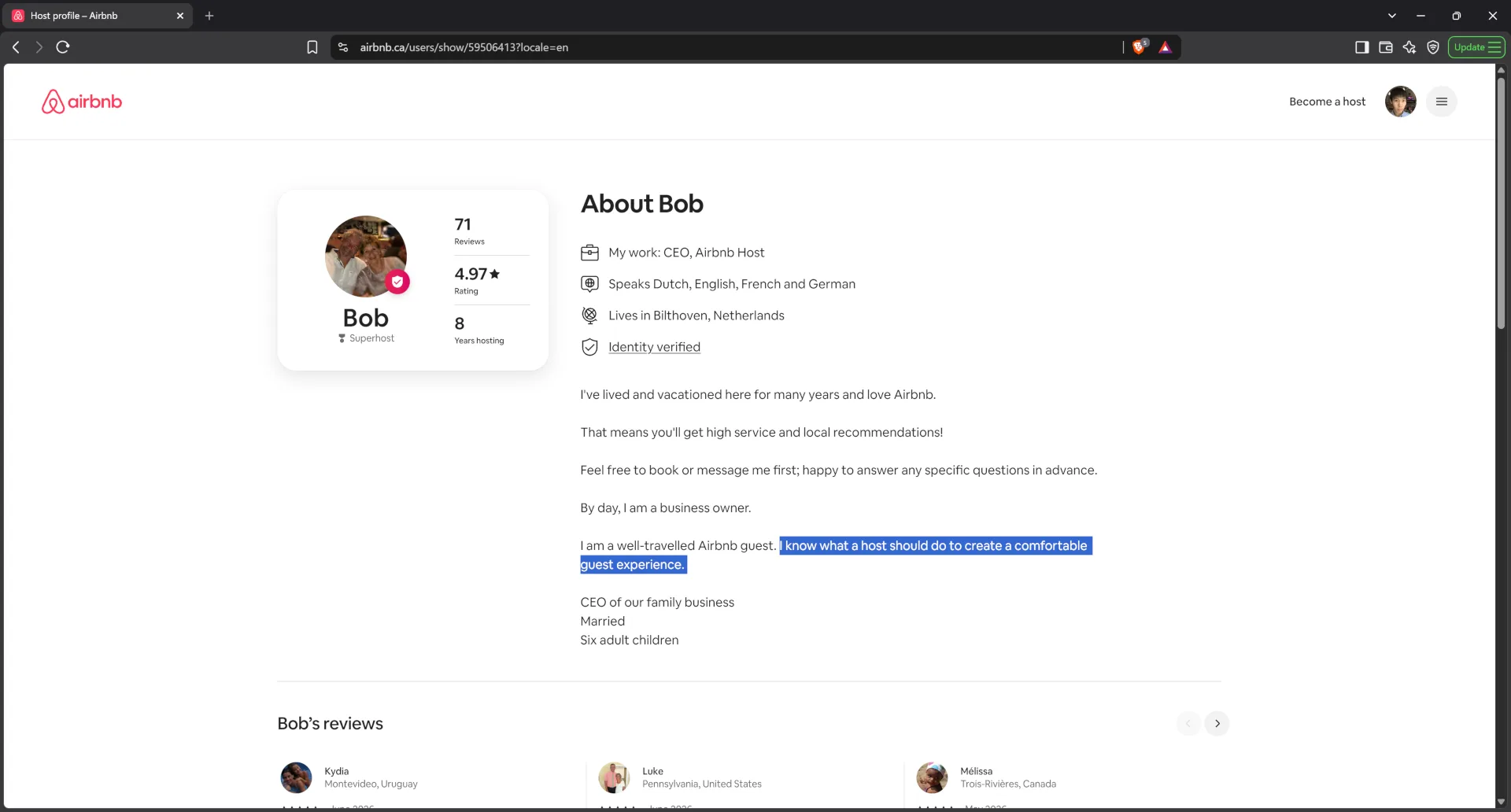Click reviewer name Kydia
Viewport: 1511px width, 812px height.
(337, 771)
